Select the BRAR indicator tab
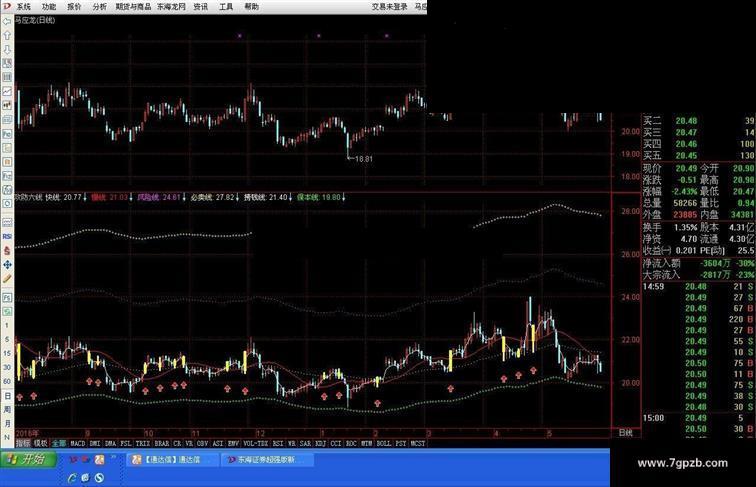 pos(162,443)
